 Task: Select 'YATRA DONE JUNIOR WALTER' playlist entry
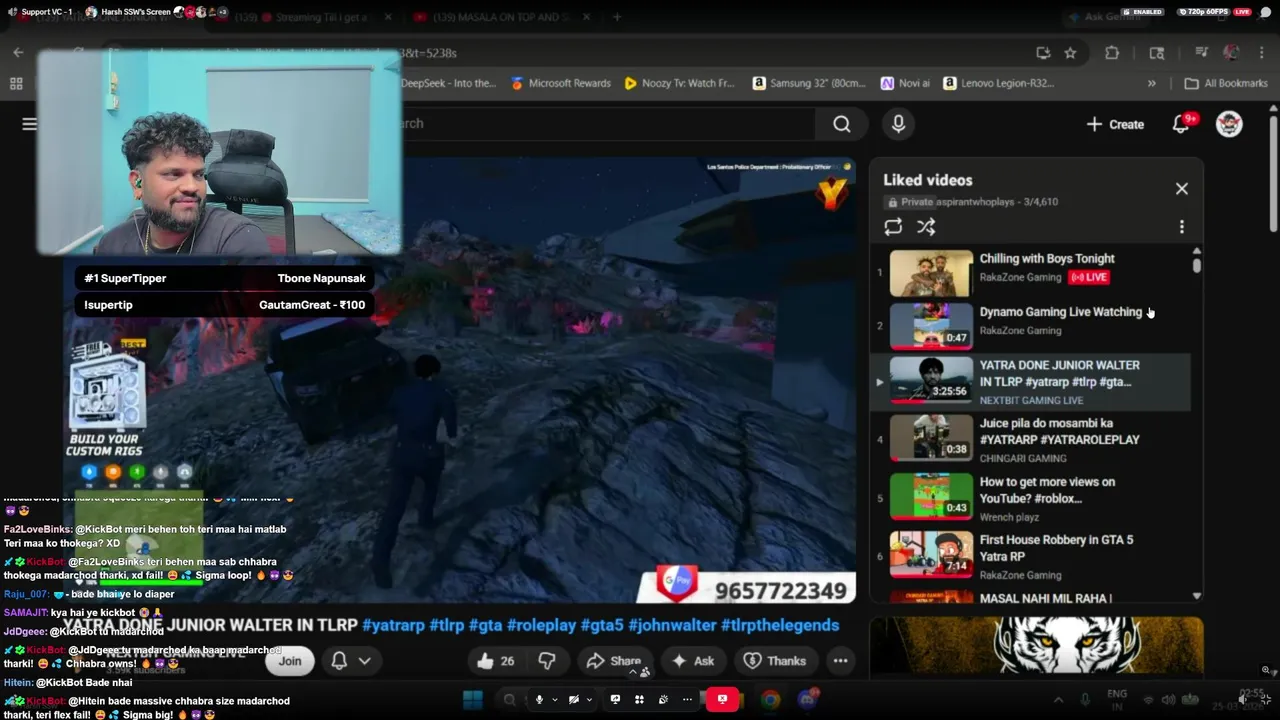tap(1030, 381)
